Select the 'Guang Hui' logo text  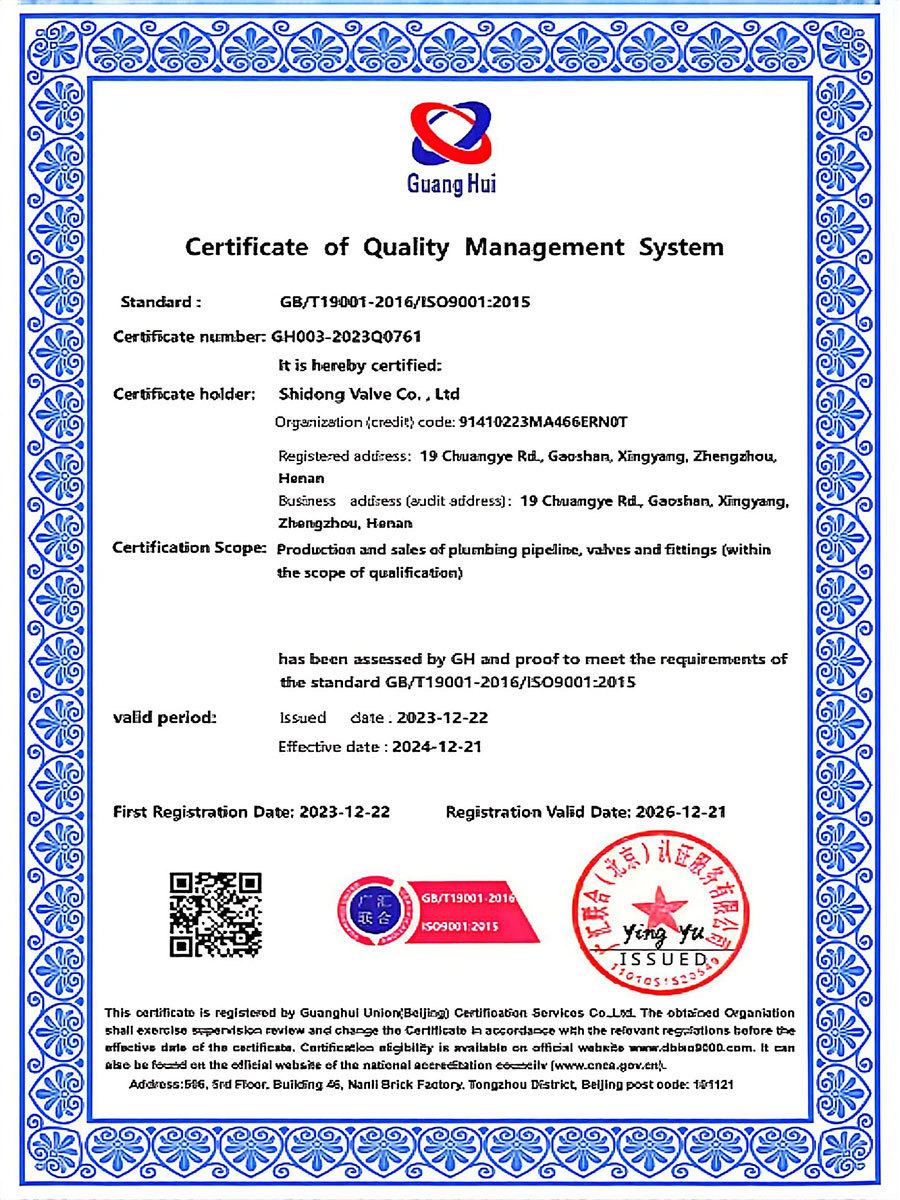pos(451,184)
